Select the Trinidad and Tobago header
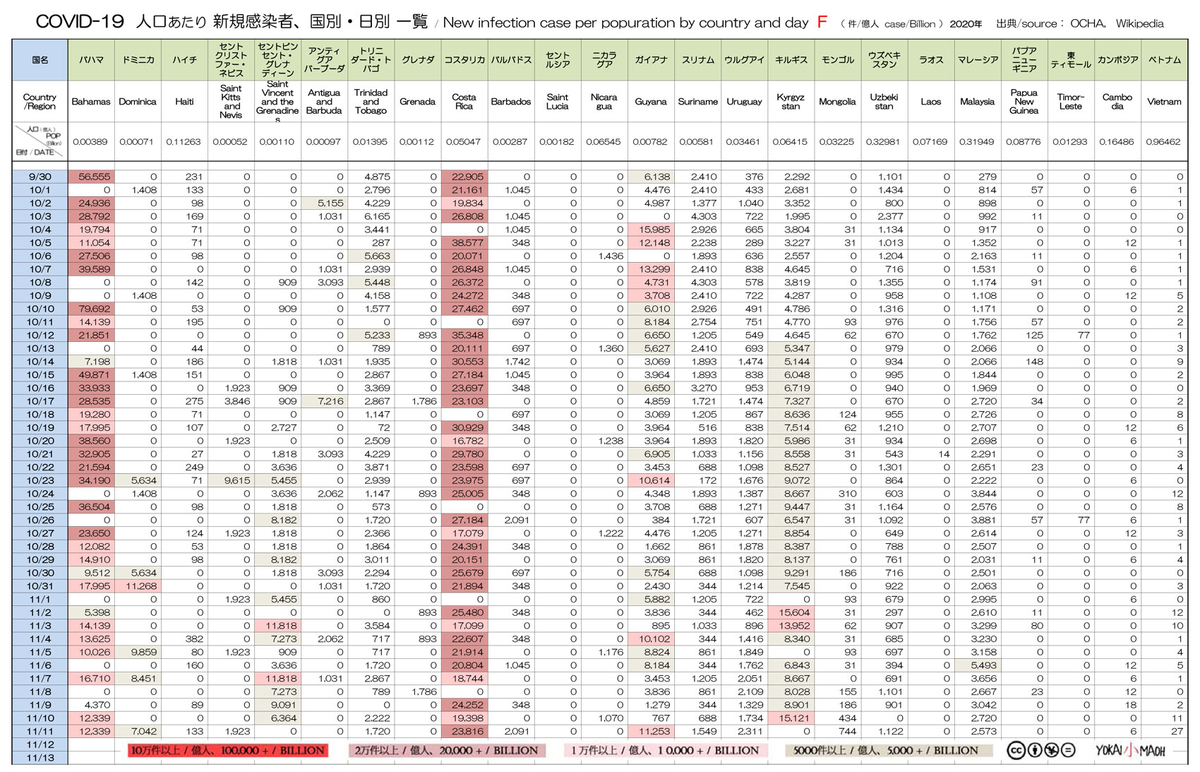The height and width of the screenshot is (772, 1200). click(369, 102)
